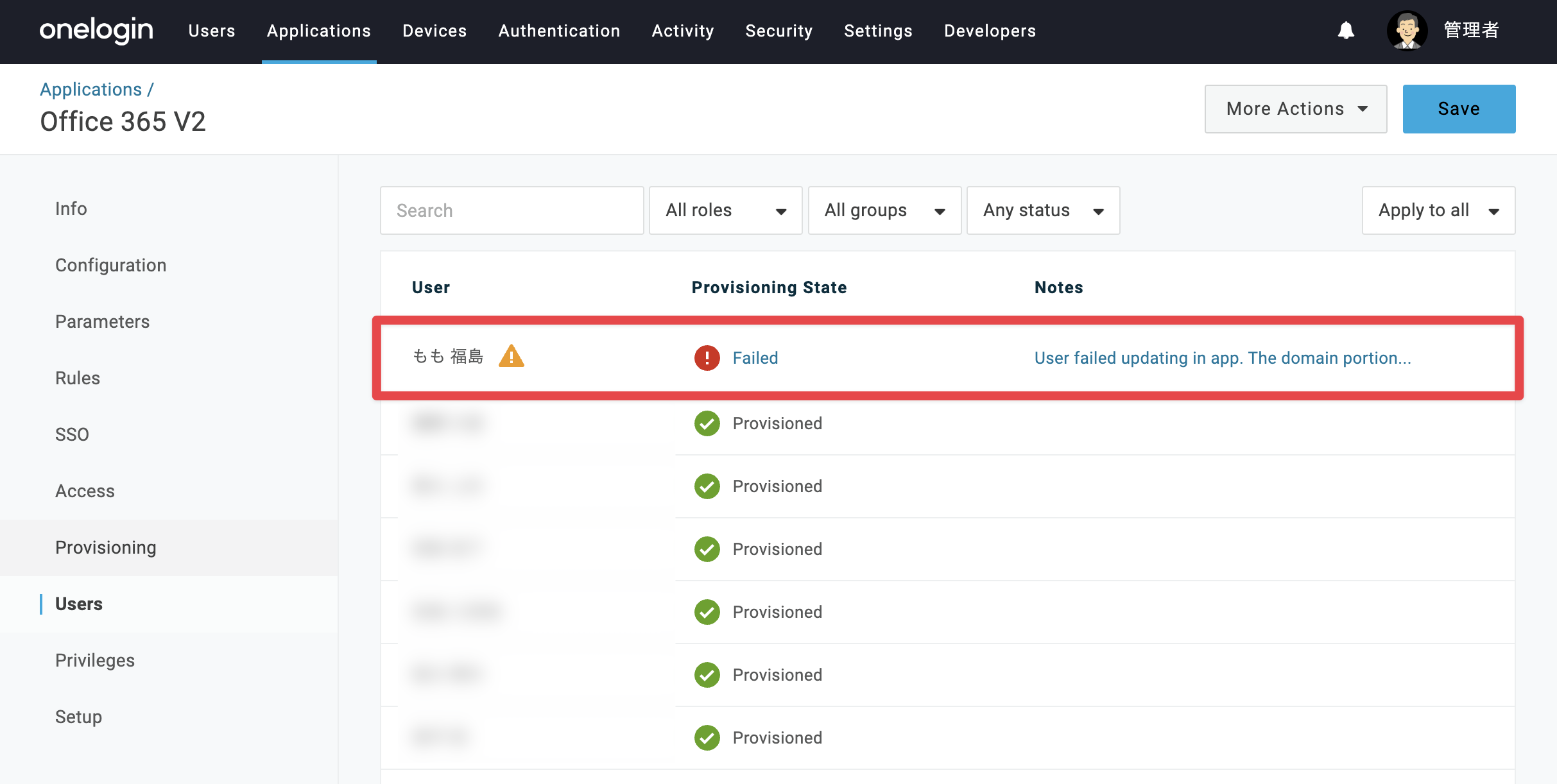
Task: Click the Notes column header
Action: click(1058, 287)
